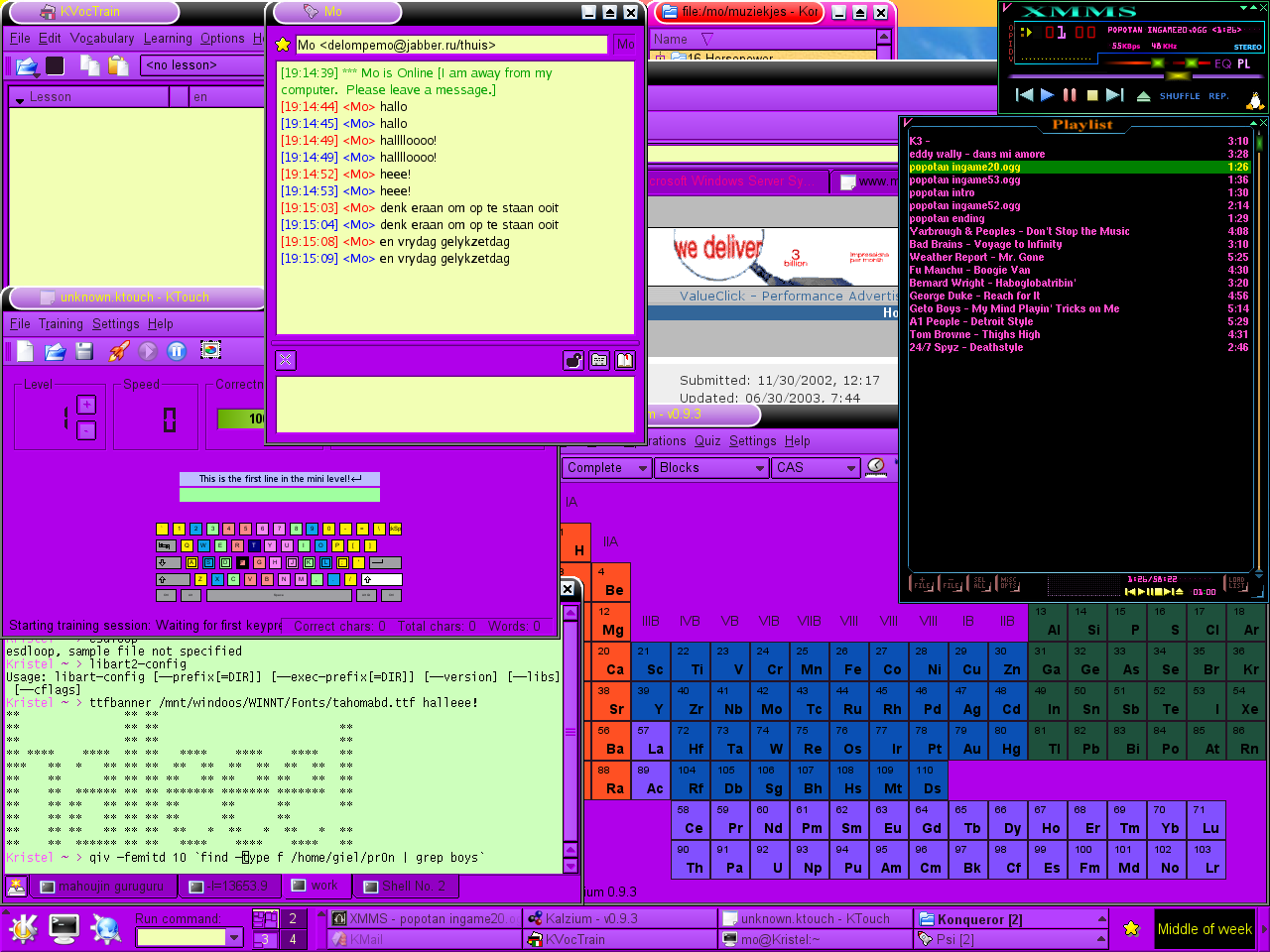The width and height of the screenshot is (1270, 952).
Task: Open Run command dropdown arrow
Action: click(234, 937)
